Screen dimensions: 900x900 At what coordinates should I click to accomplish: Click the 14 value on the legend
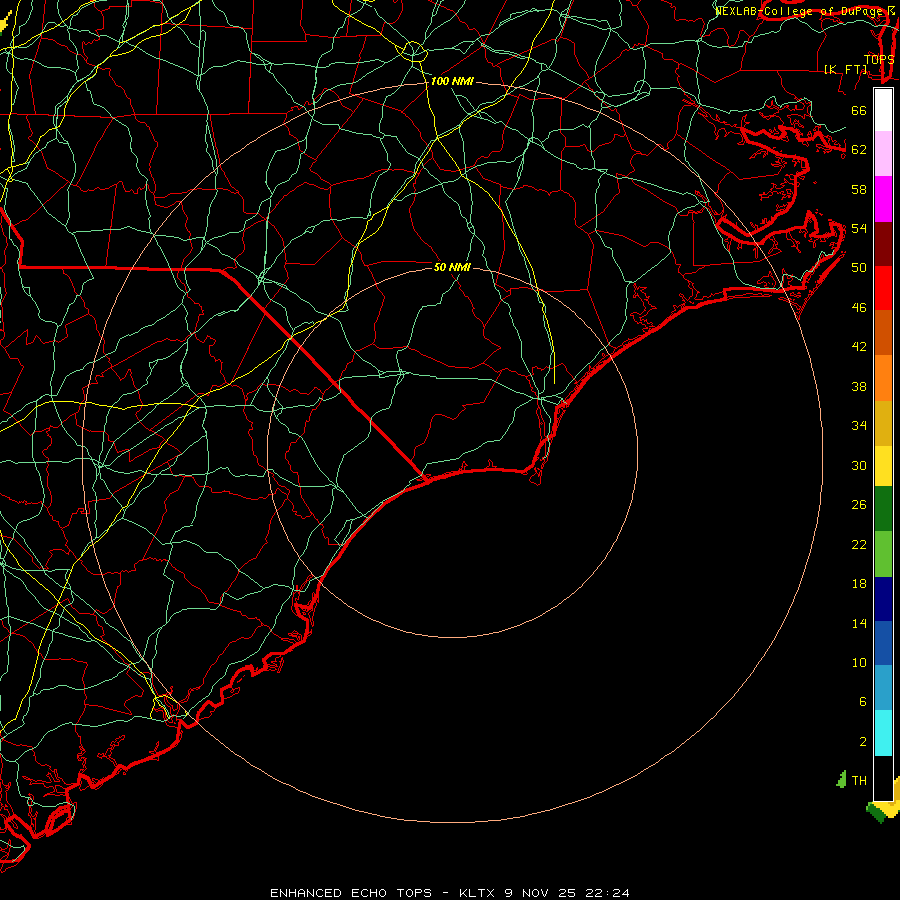(x=859, y=623)
